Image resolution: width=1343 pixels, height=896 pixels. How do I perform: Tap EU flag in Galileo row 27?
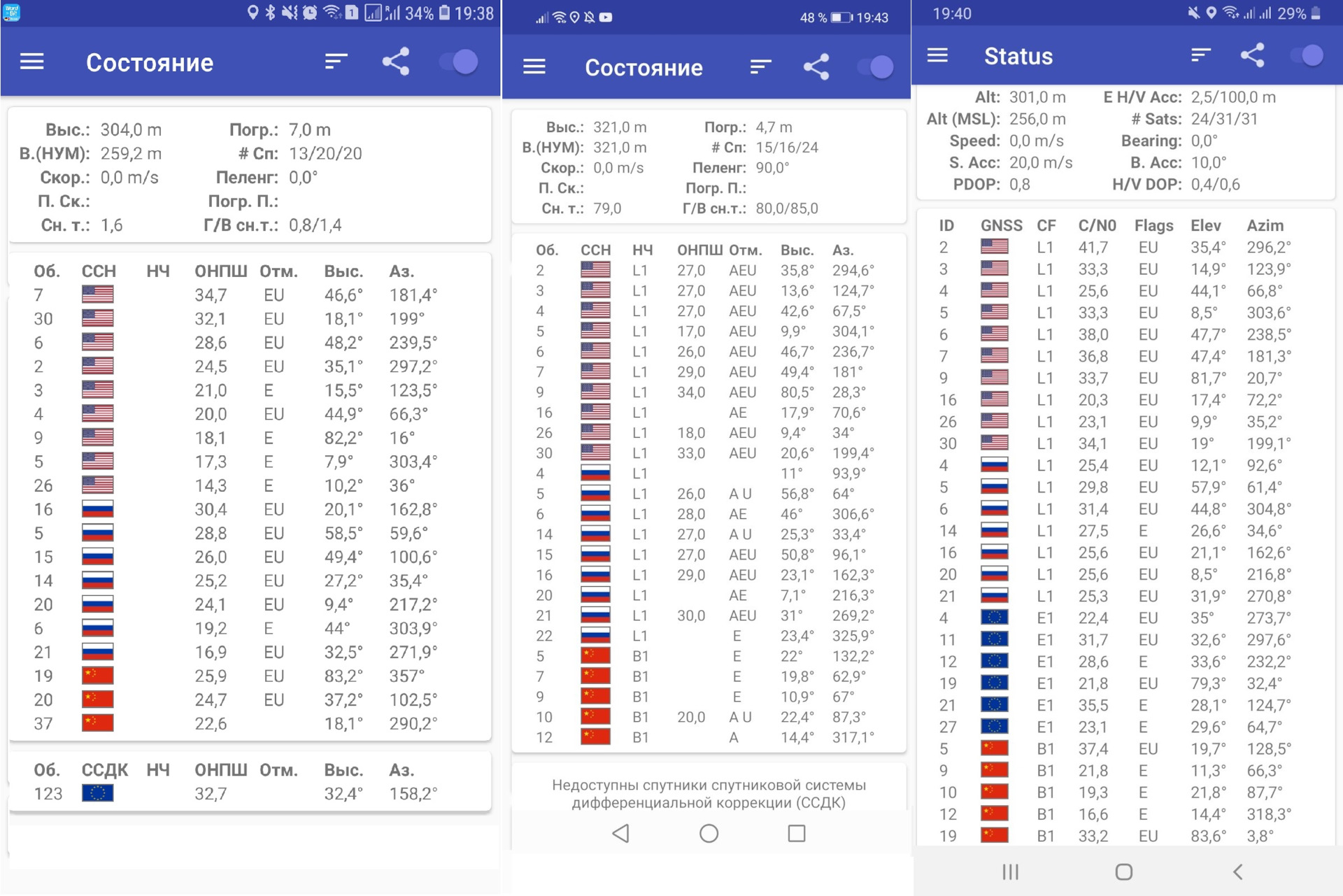tap(994, 727)
